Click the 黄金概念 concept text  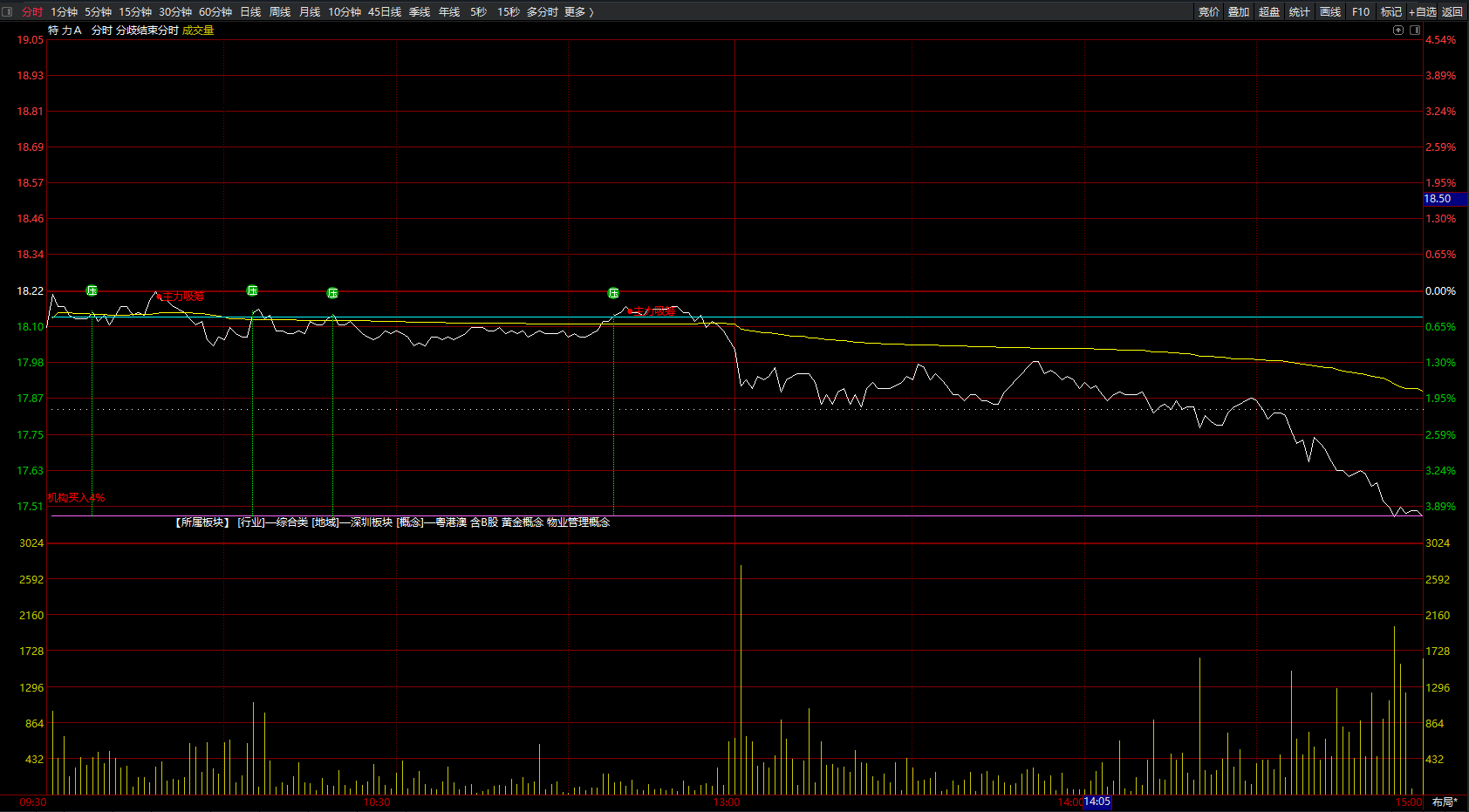click(523, 522)
